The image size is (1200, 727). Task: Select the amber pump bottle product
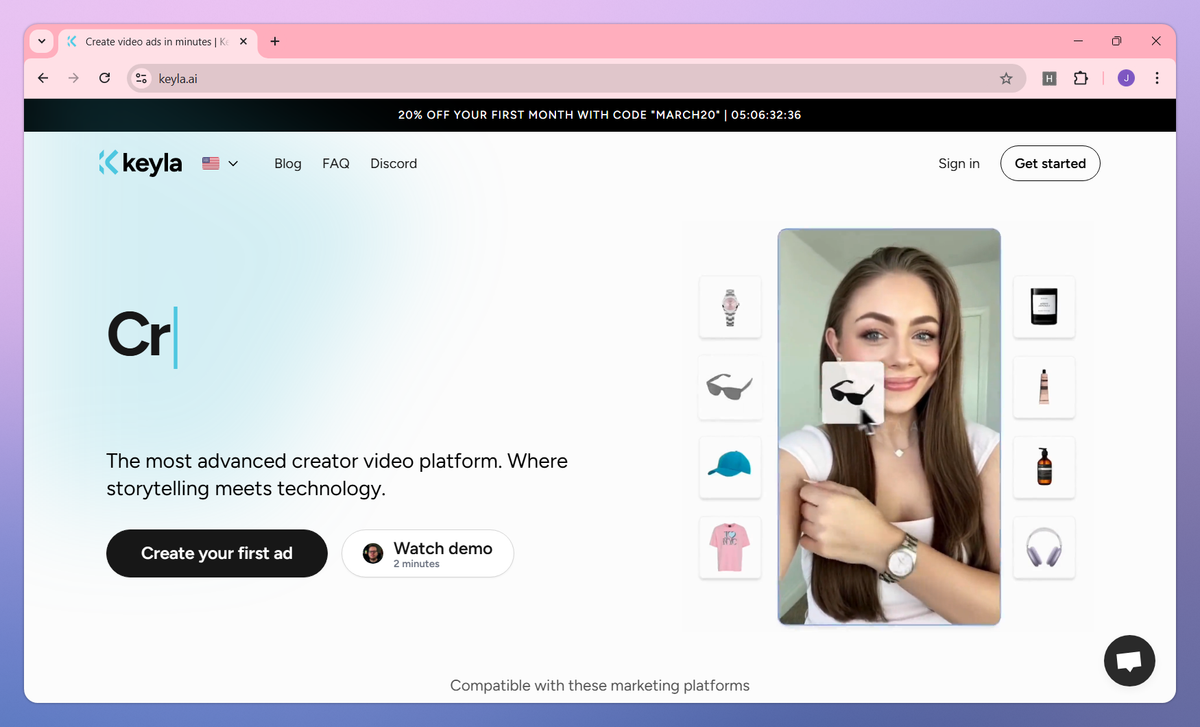(x=1044, y=467)
